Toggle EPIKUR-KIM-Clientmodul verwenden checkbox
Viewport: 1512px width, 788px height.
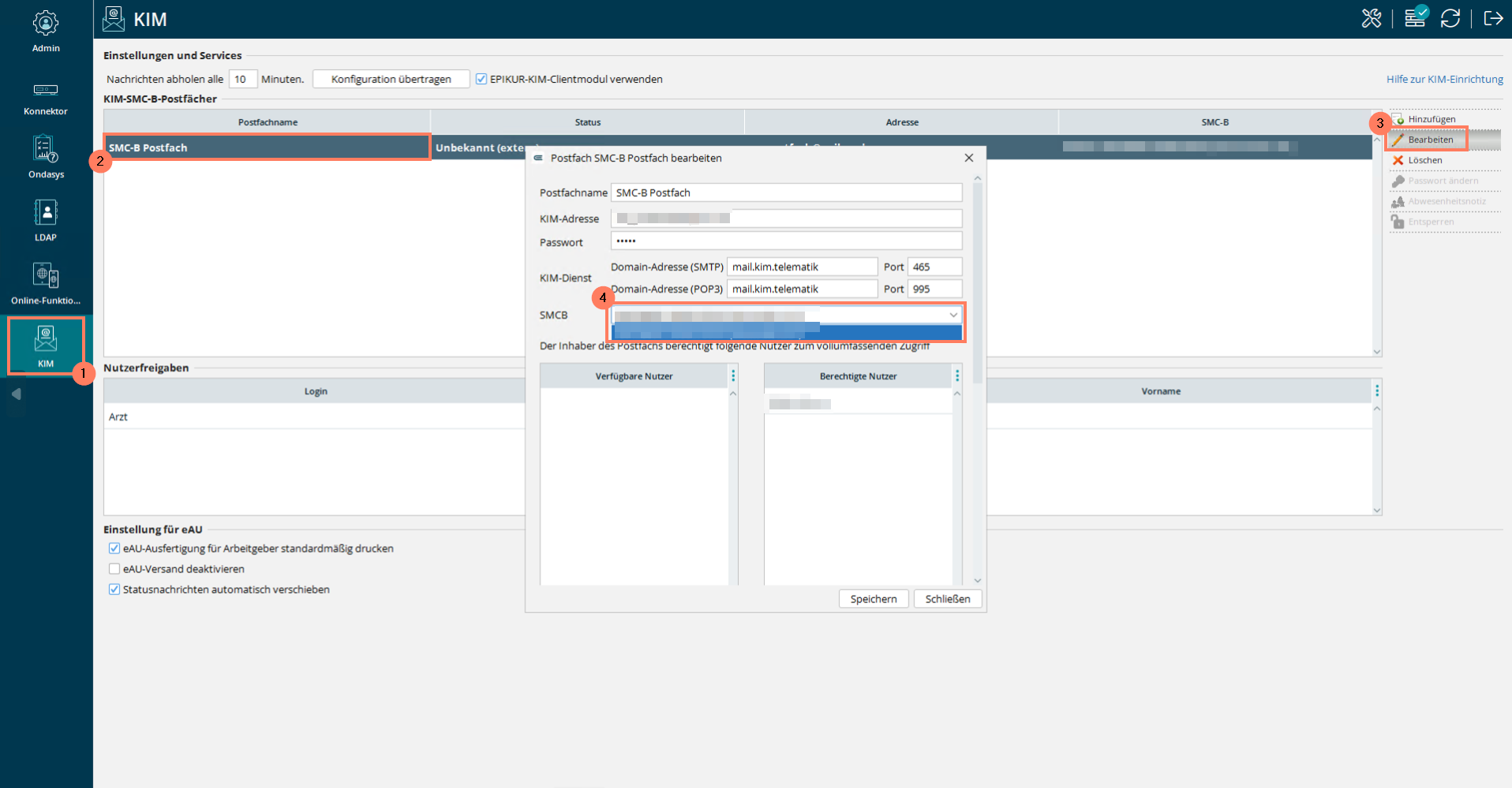click(481, 79)
